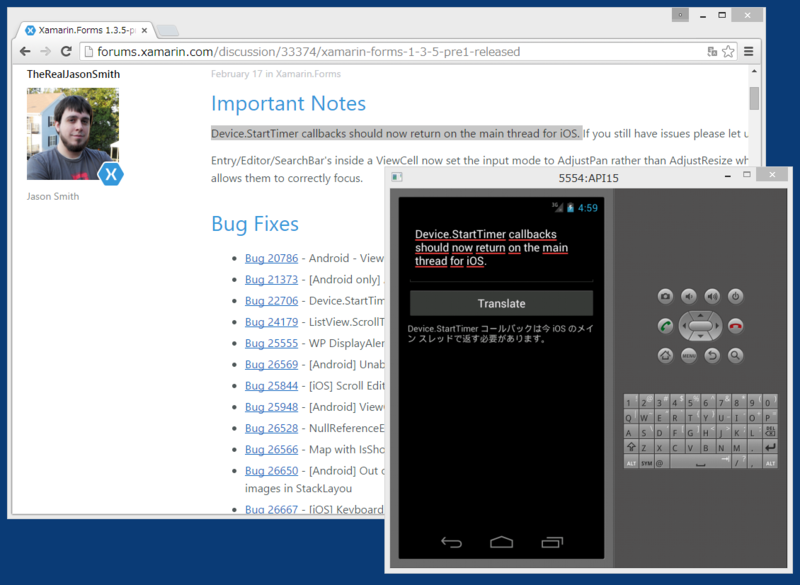
Task: Click the 5554:API15 window title bar icon
Action: pos(397,177)
